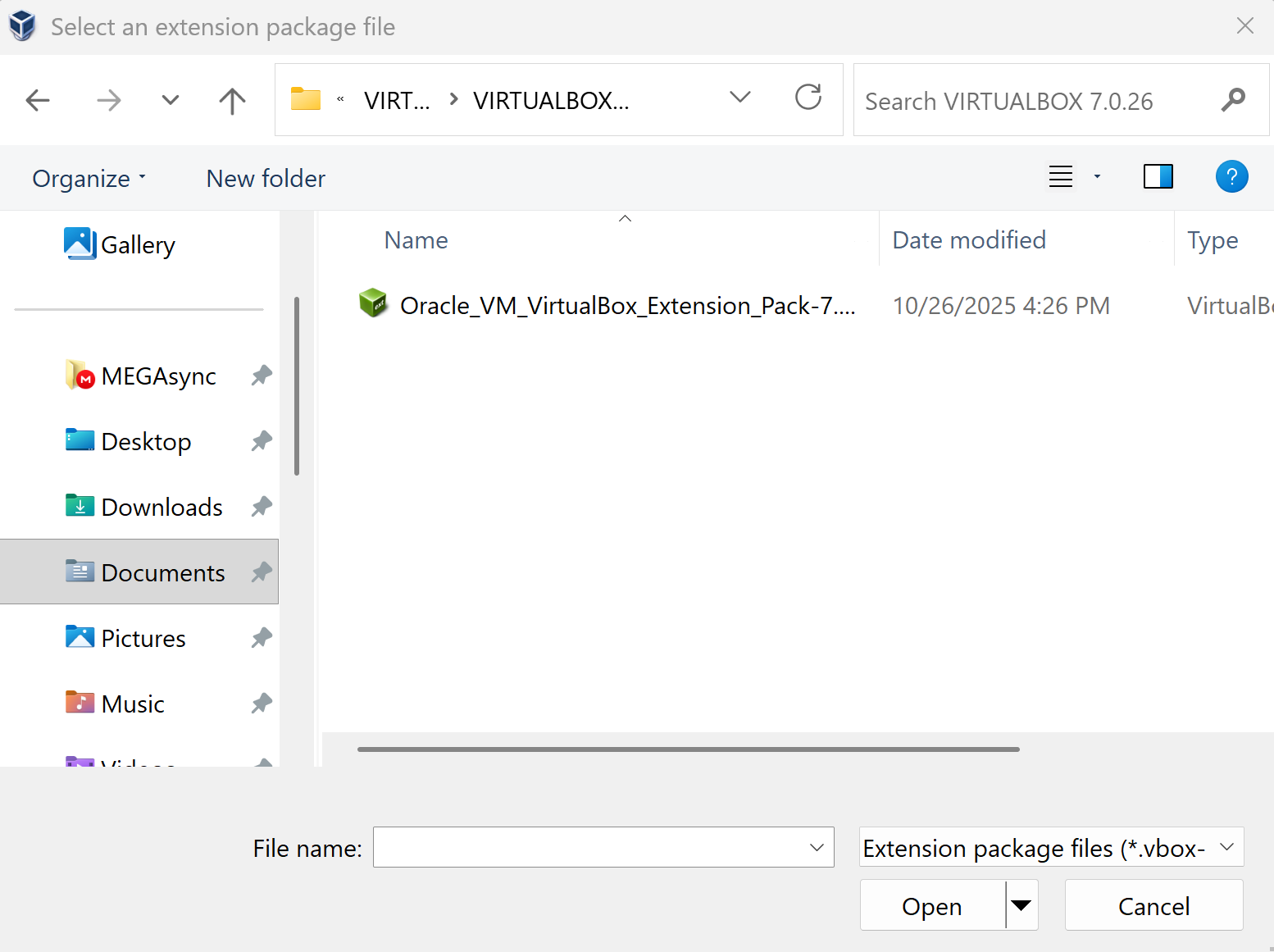Open address bar previous locations dropdown

740,98
